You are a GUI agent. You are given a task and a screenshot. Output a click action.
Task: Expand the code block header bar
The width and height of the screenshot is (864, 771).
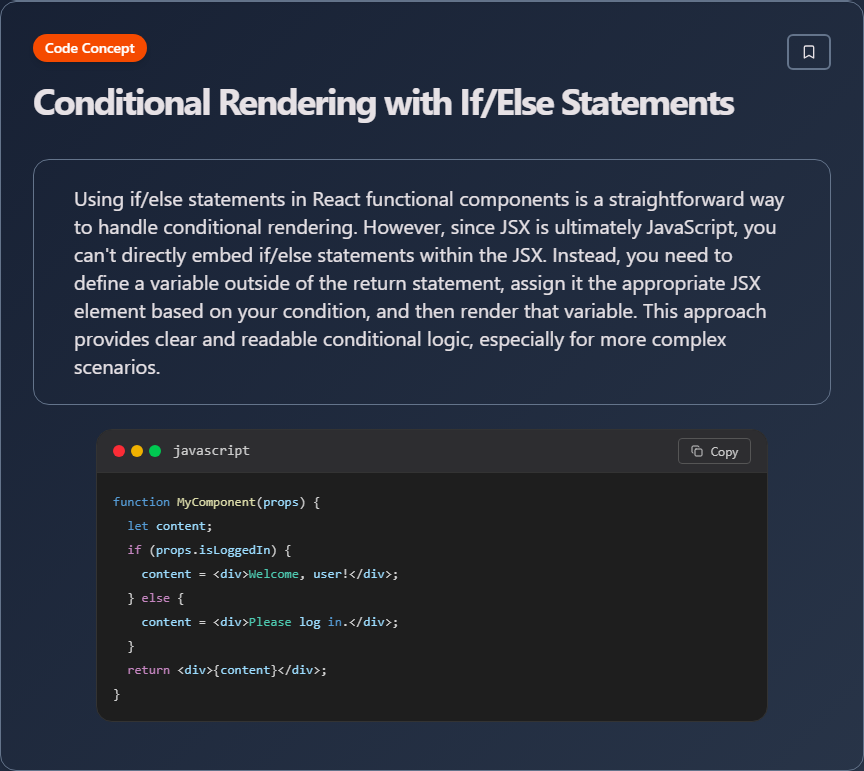coord(430,451)
